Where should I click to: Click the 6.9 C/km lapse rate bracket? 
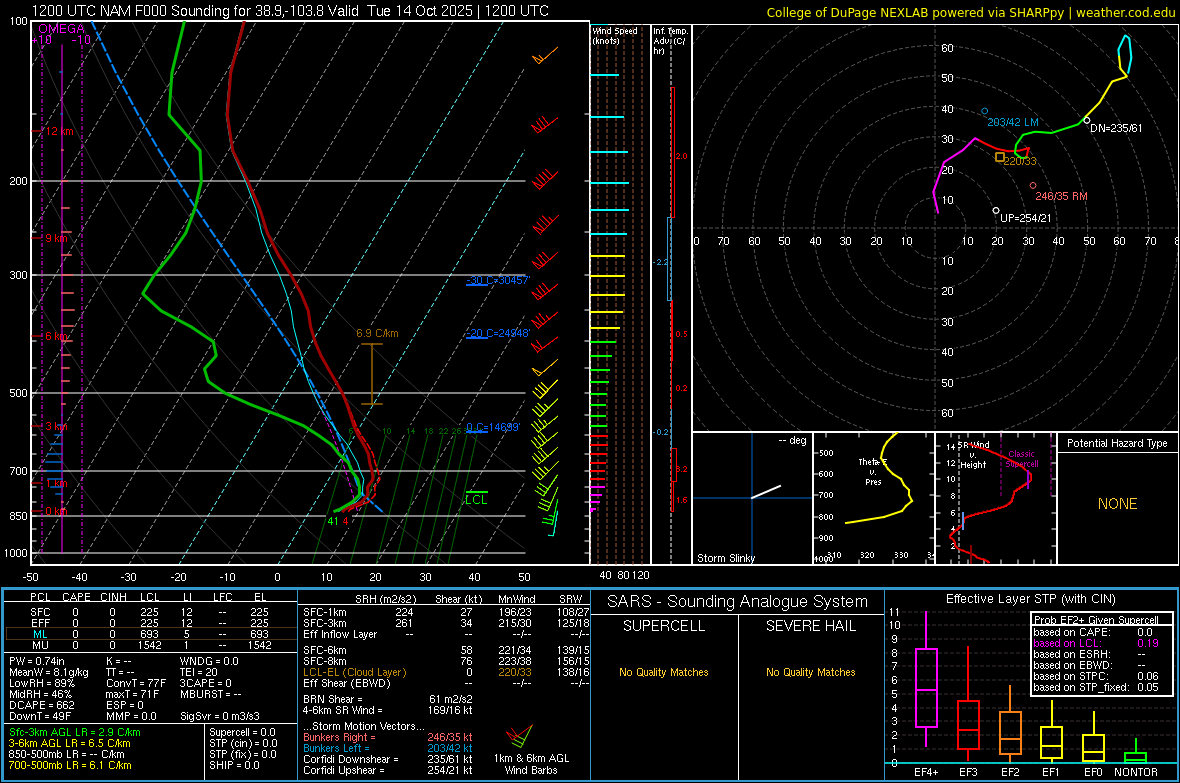(372, 374)
